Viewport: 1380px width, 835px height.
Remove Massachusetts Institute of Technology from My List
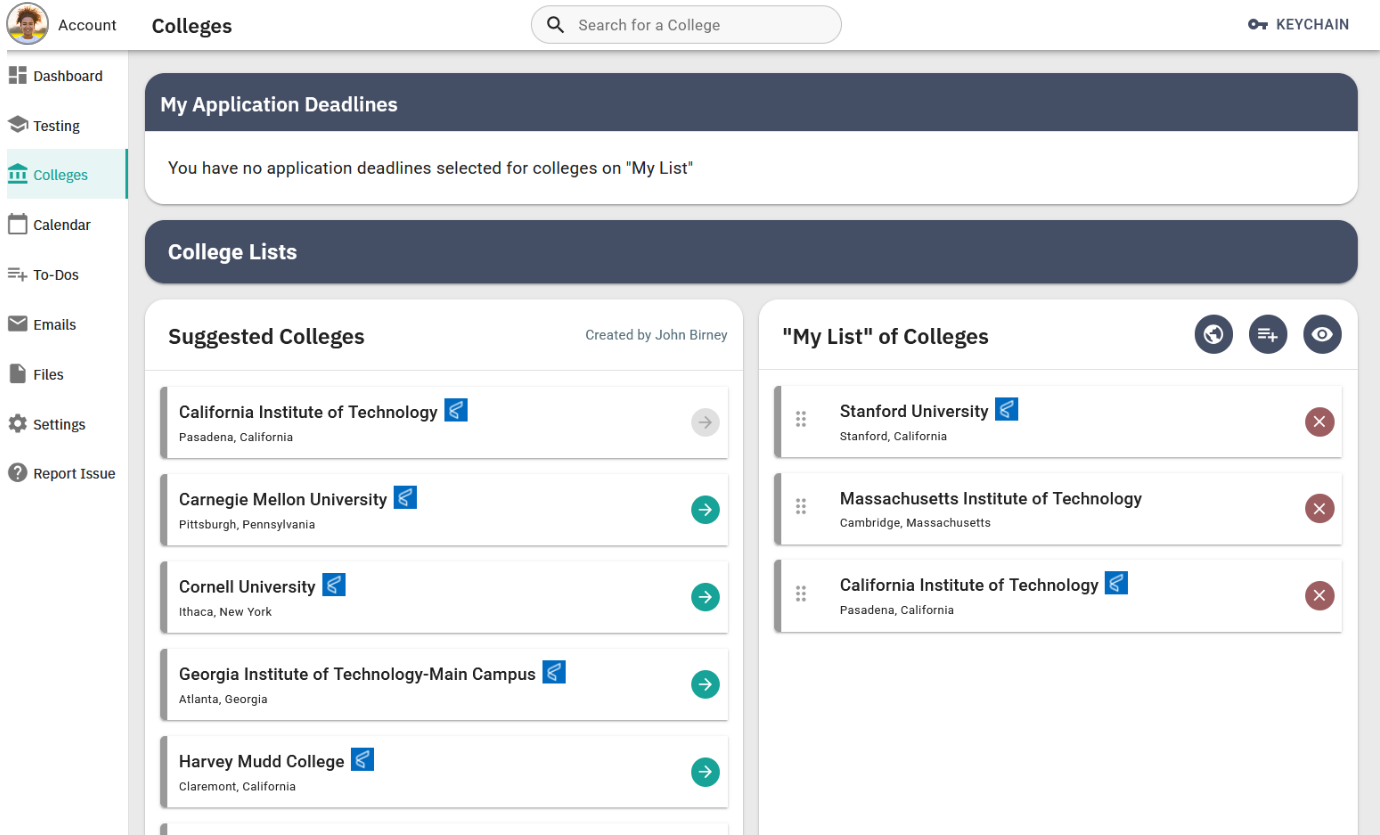tap(1319, 509)
